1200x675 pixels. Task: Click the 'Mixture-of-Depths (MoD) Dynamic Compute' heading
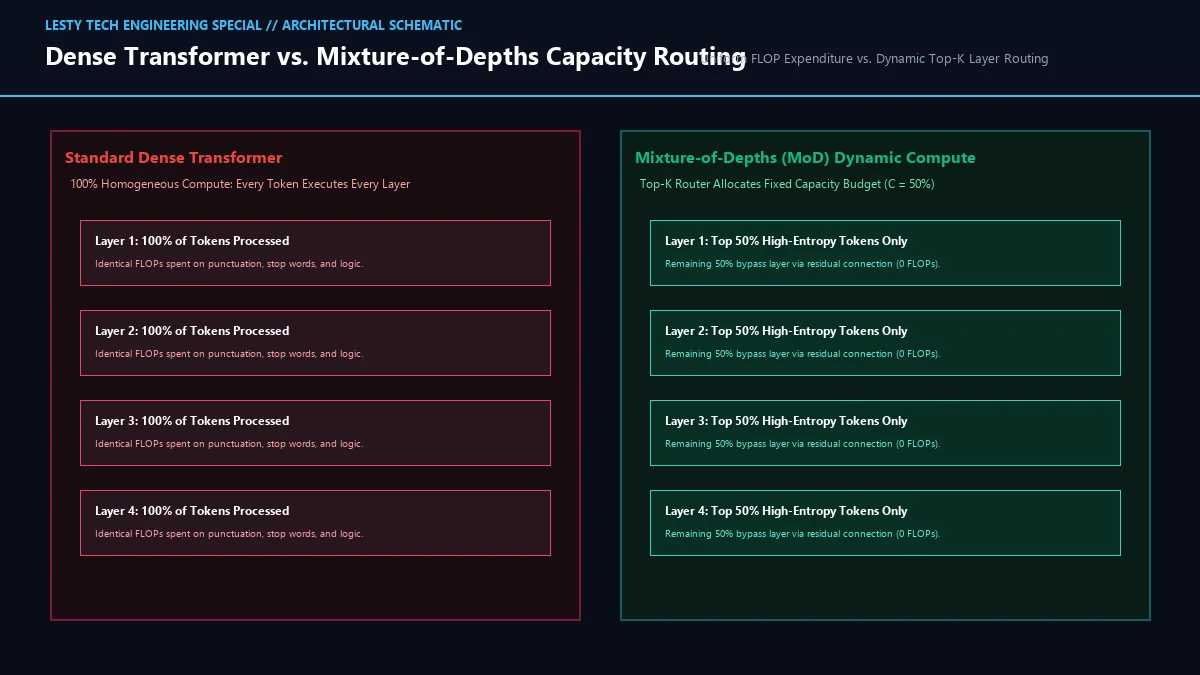click(805, 158)
